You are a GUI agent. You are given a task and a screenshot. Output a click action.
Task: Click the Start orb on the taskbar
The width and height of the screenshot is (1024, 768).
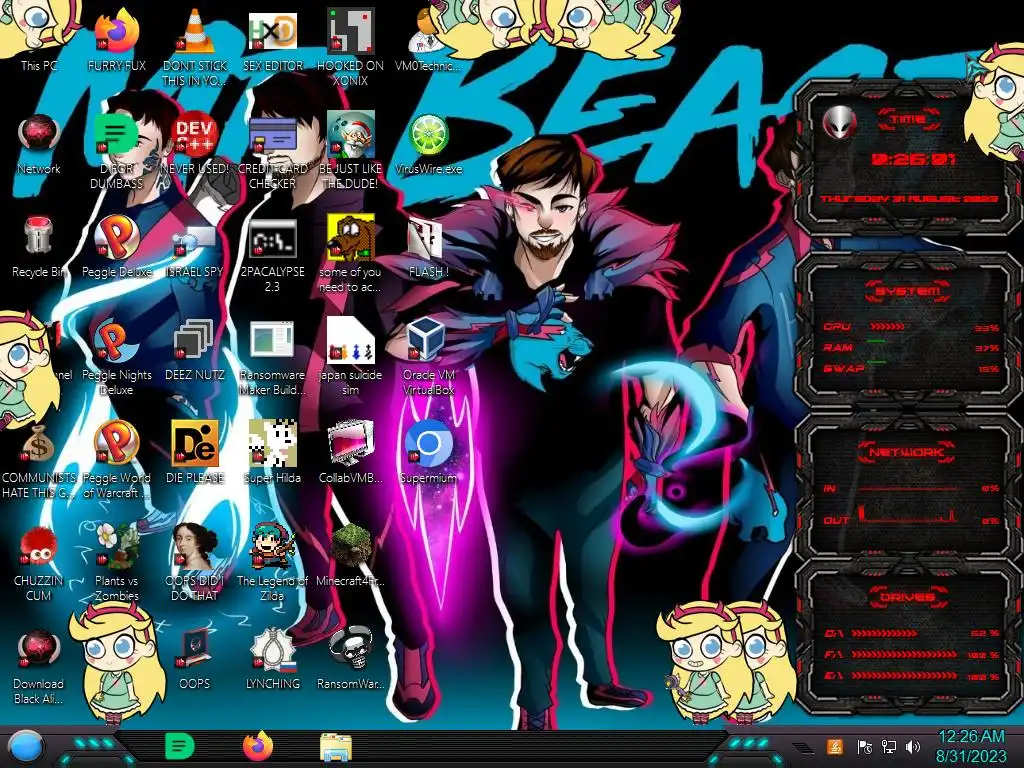coord(26,747)
